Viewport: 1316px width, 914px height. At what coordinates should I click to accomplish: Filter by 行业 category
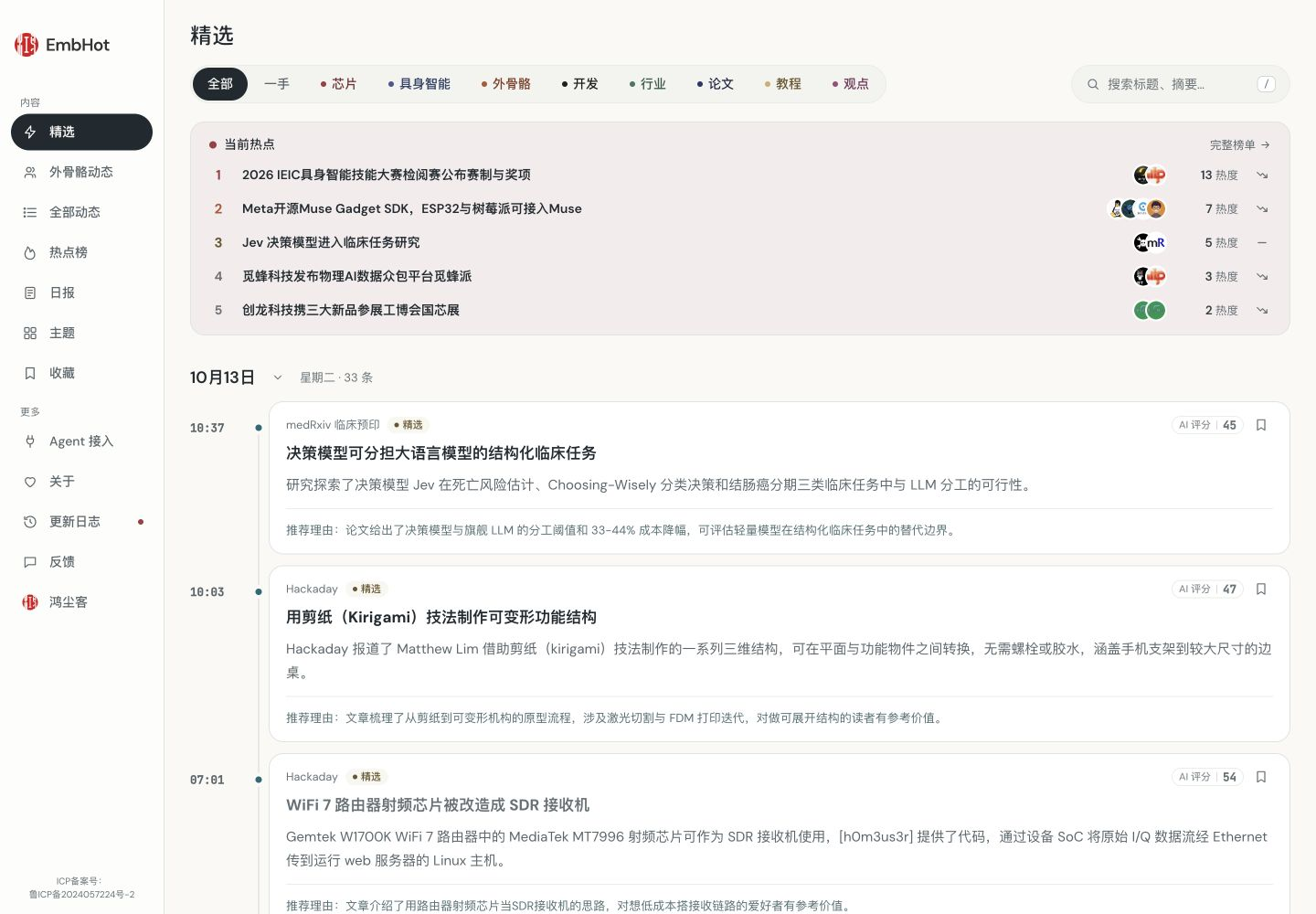tap(648, 84)
